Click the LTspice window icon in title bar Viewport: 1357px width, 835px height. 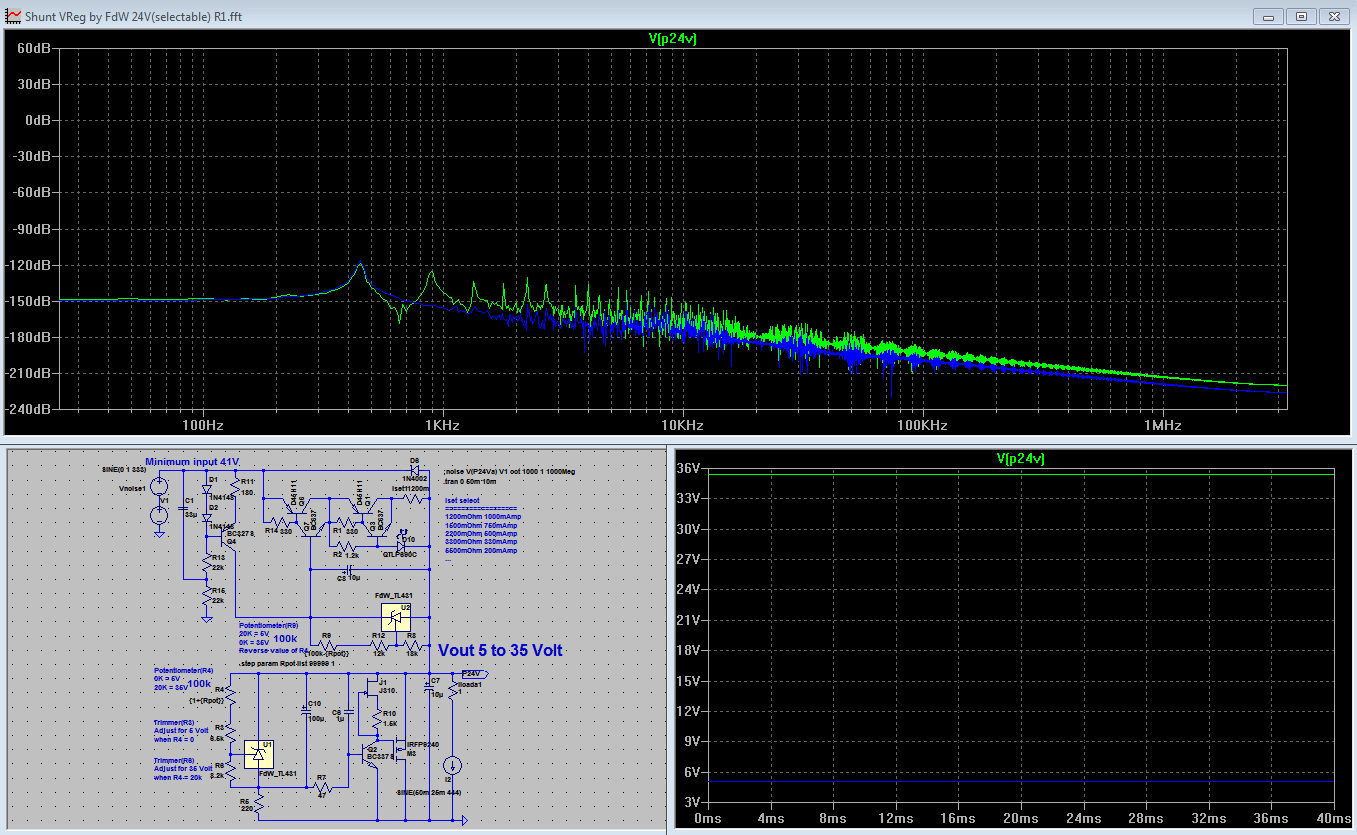pyautogui.click(x=13, y=16)
